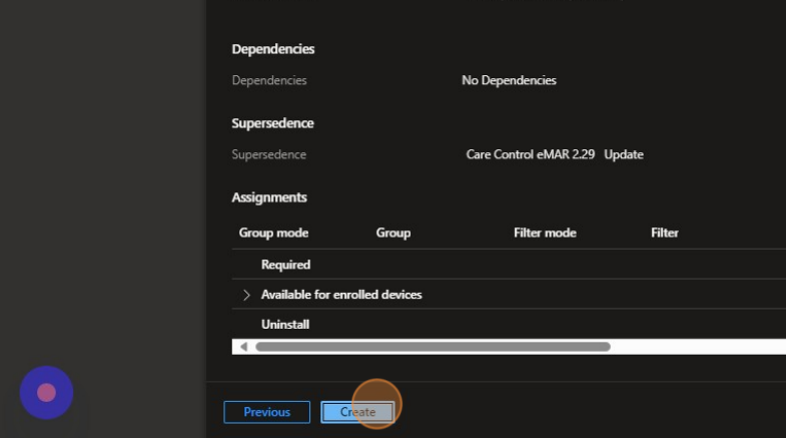Select the Uninstall assignment row

pos(285,325)
